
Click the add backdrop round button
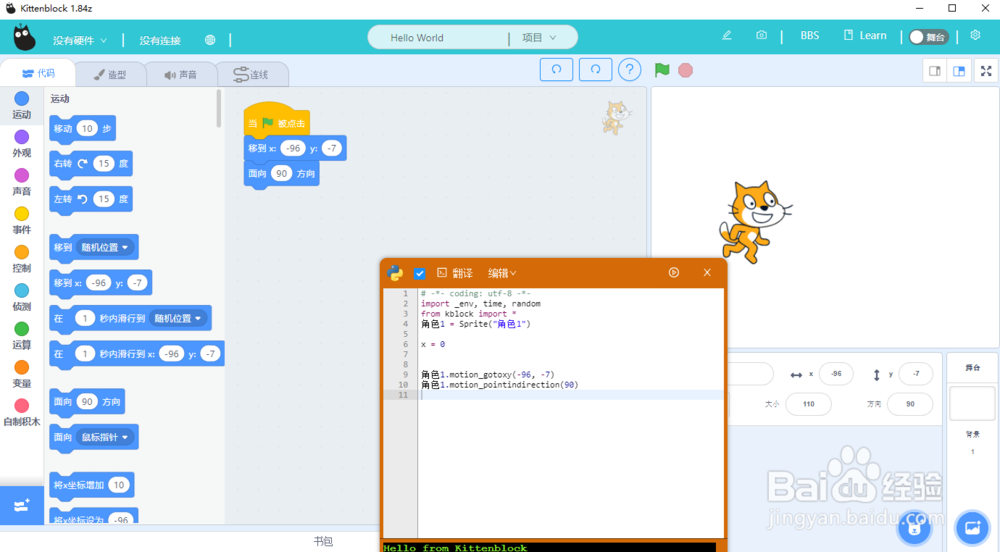(973, 527)
